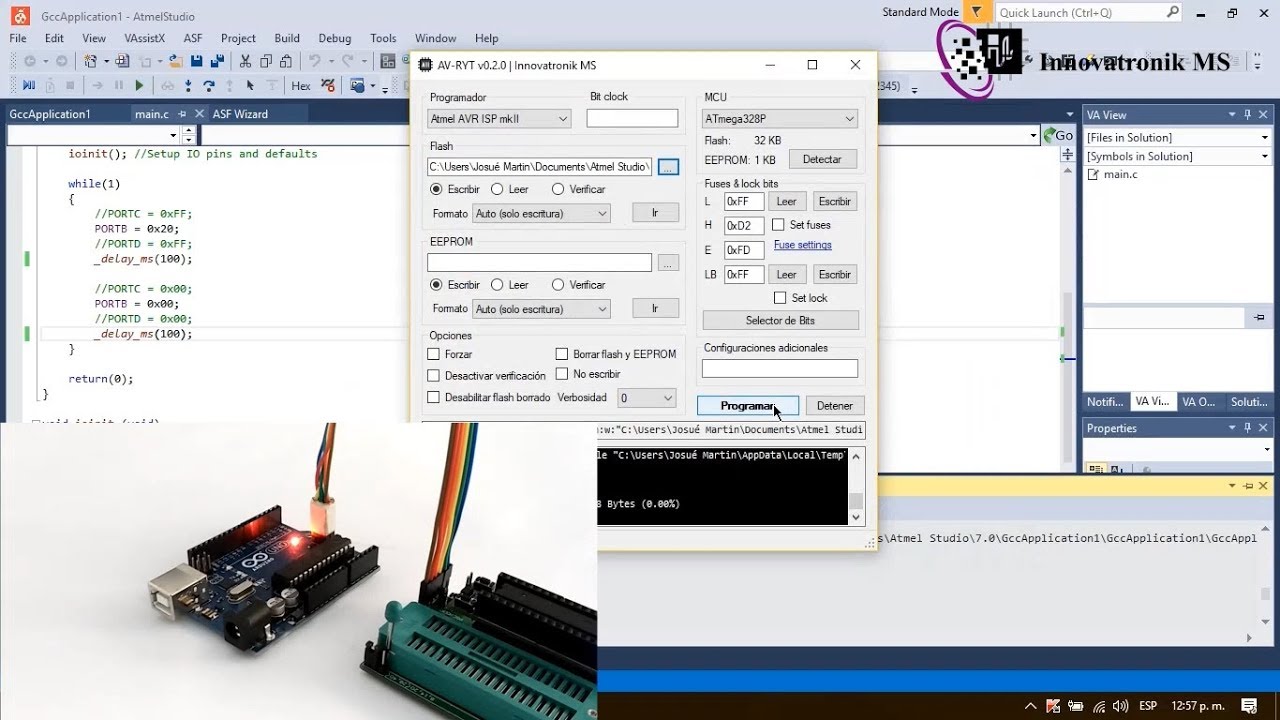Open the MCU ATmega328P dropdown
This screenshot has height=720, width=1280.
[780, 119]
